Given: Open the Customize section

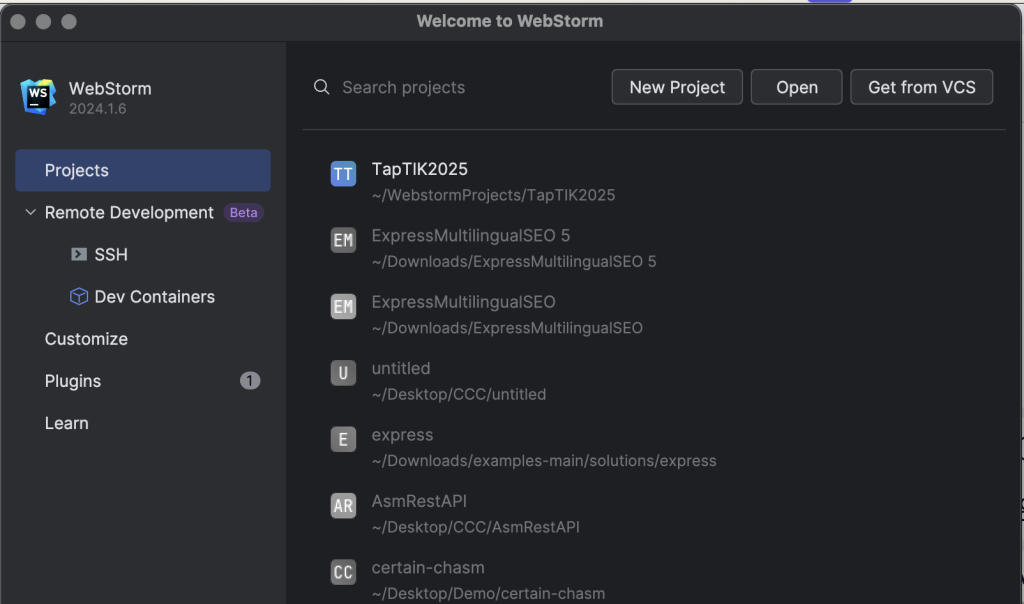Looking at the screenshot, I should coord(86,339).
